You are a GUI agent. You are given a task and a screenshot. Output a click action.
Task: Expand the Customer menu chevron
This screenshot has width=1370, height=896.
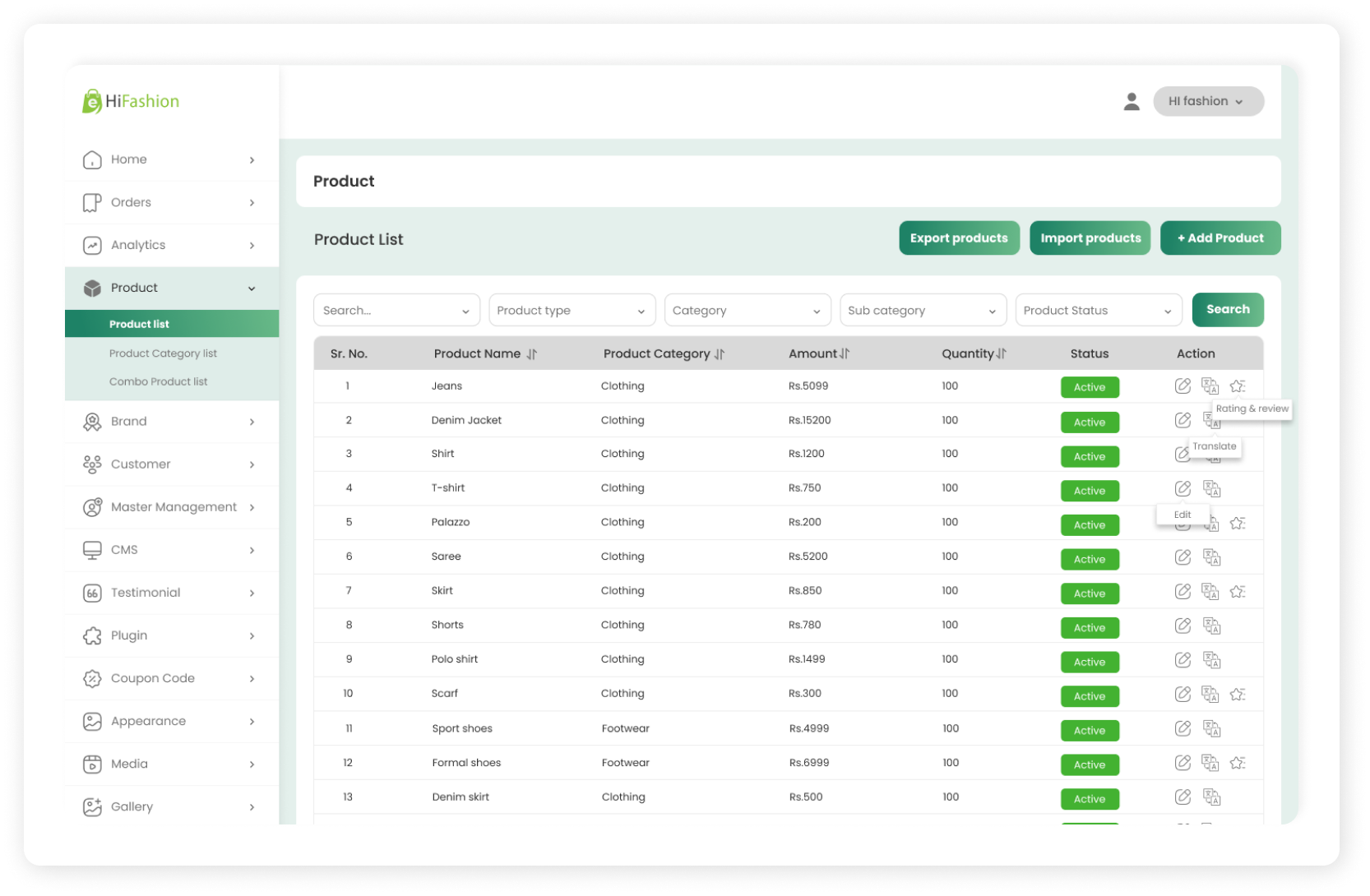click(252, 464)
